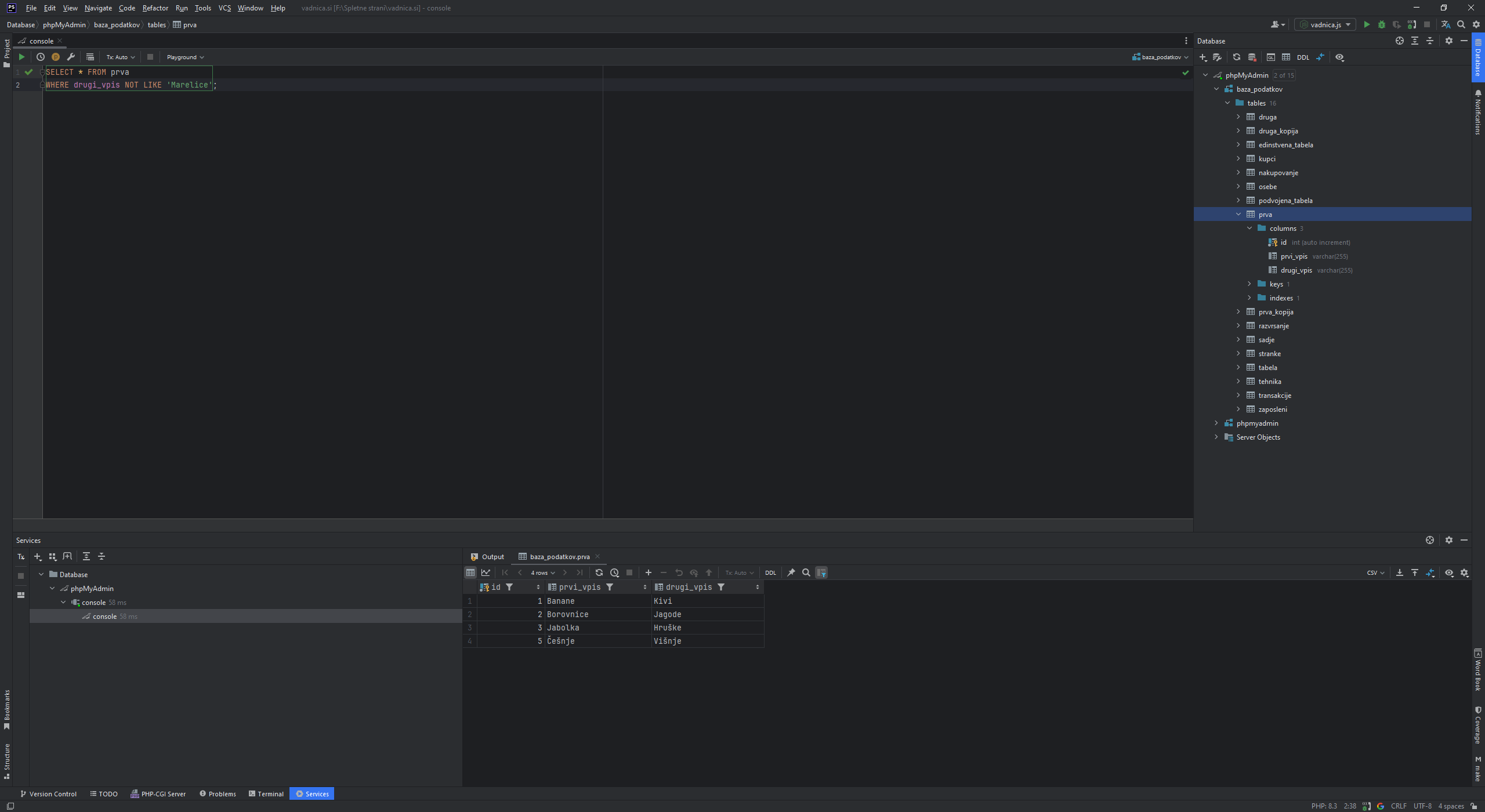1485x812 pixels.
Task: Reload result grid page
Action: pos(599,572)
